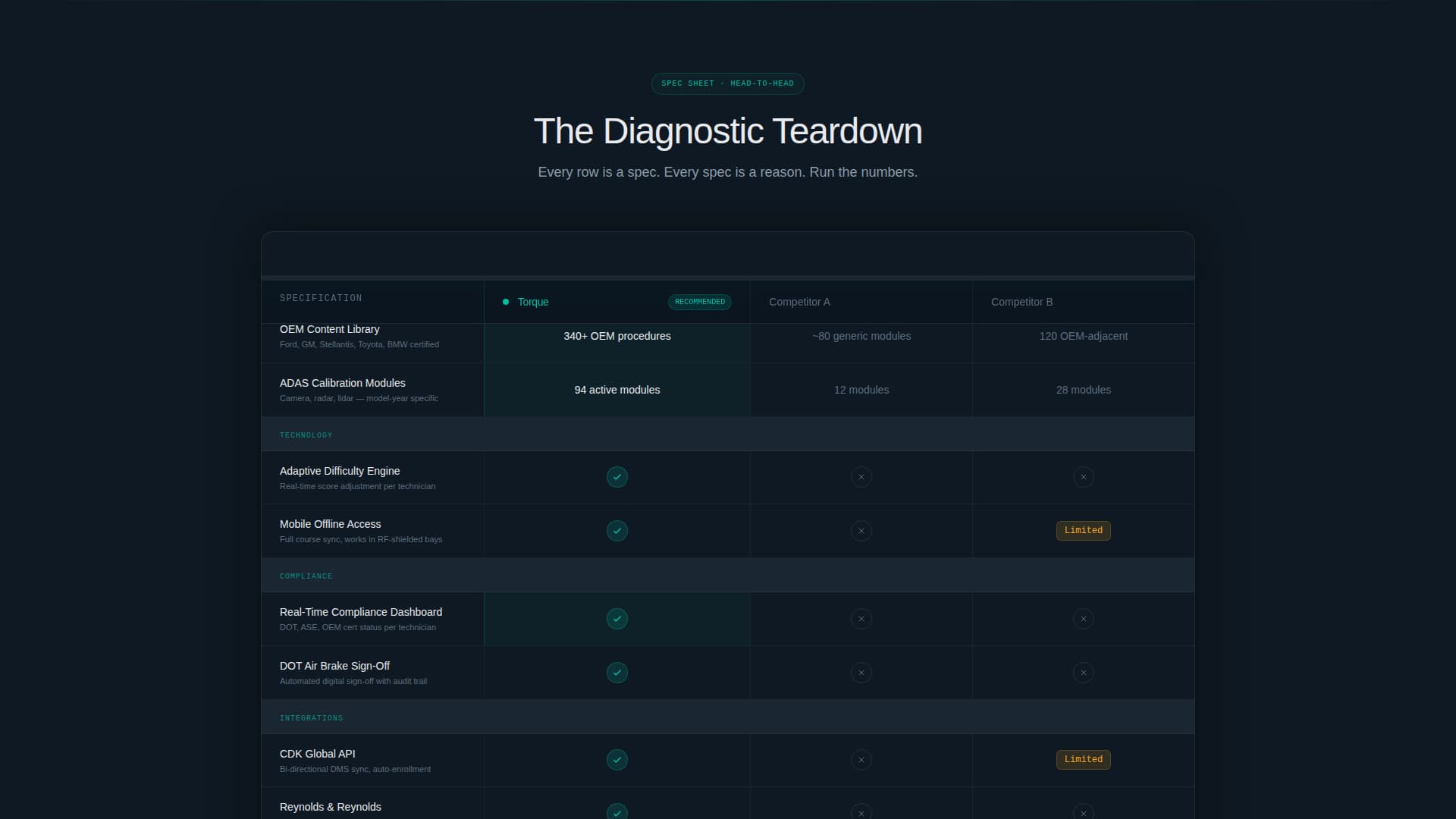Click Limited badge in Mobile Offline Access row
The height and width of the screenshot is (819, 1456).
(1084, 531)
